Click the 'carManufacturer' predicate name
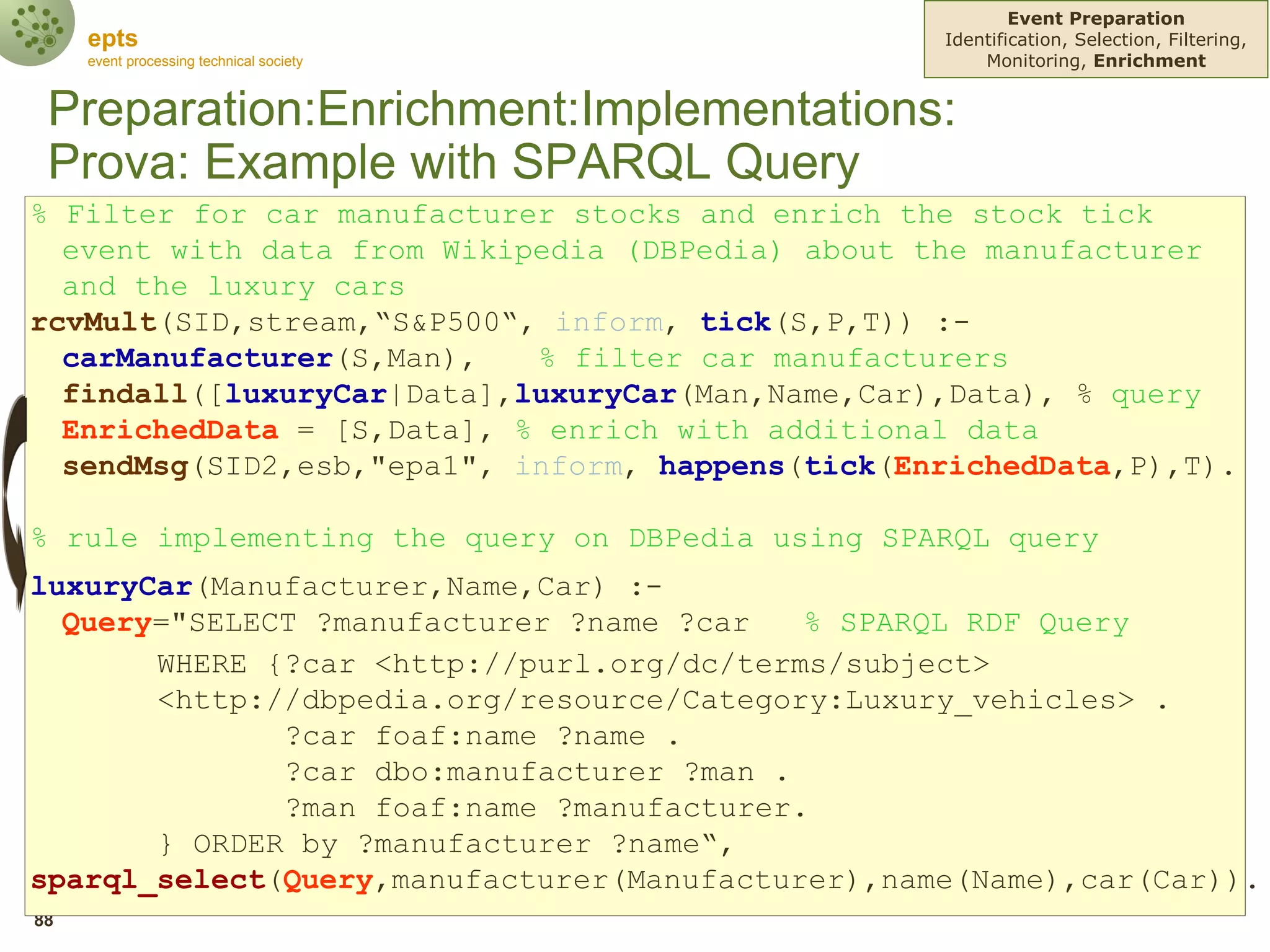 198,358
